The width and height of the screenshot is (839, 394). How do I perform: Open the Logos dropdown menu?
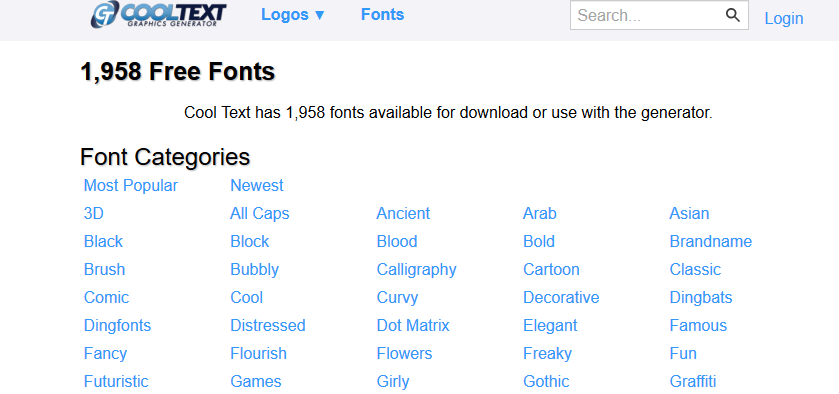point(293,14)
